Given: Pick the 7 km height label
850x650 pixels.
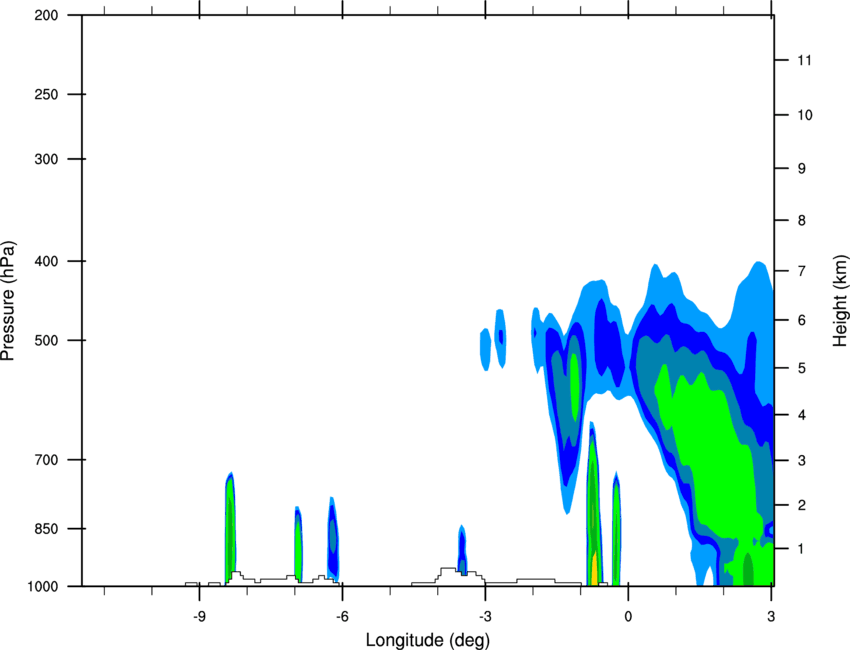Looking at the screenshot, I should click(x=802, y=271).
